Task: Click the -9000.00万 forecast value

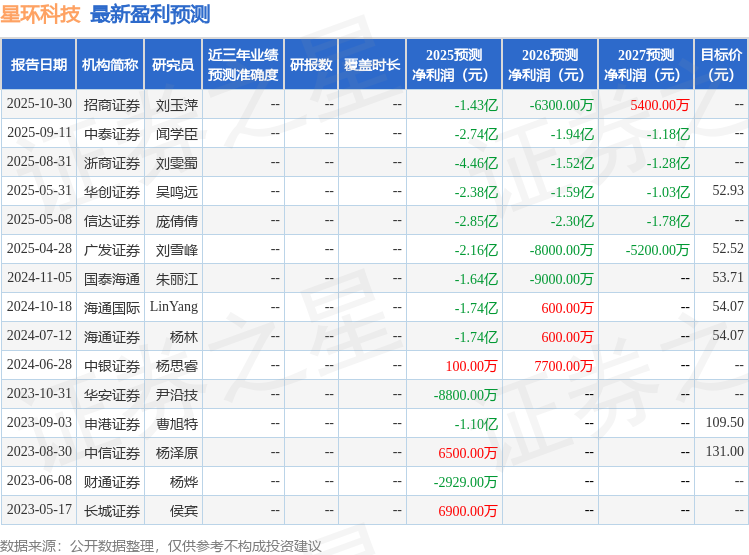Action: coord(561,279)
